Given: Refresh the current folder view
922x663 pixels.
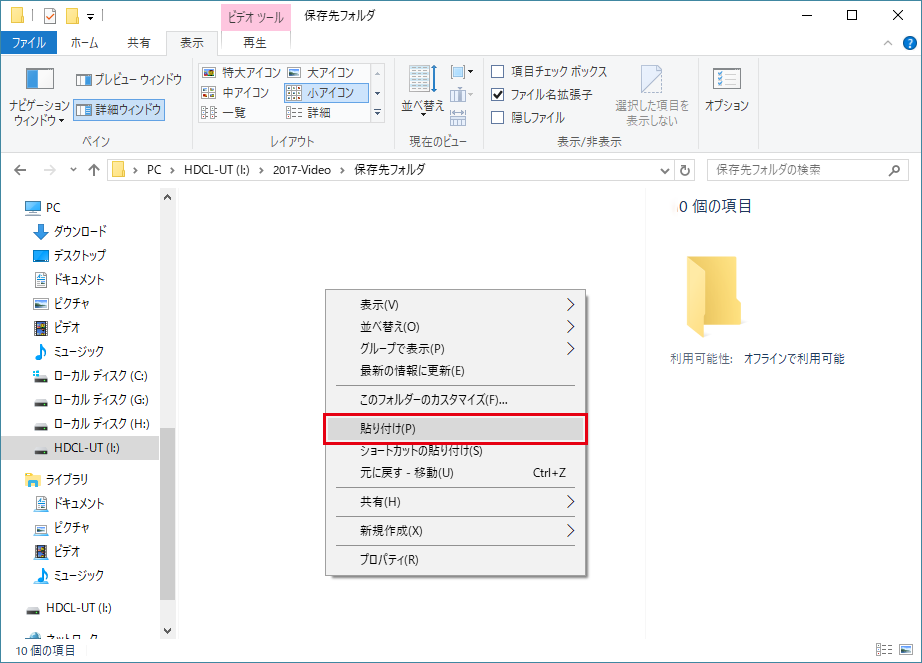Looking at the screenshot, I should pos(684,170).
